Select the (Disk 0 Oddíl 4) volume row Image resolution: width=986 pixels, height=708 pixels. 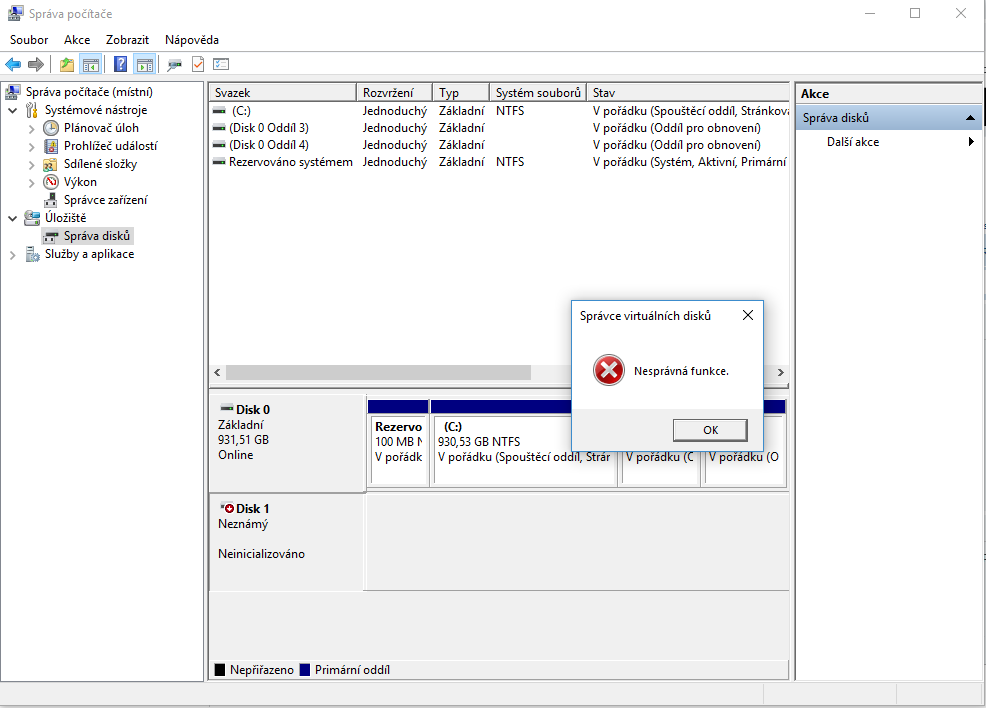coord(499,145)
